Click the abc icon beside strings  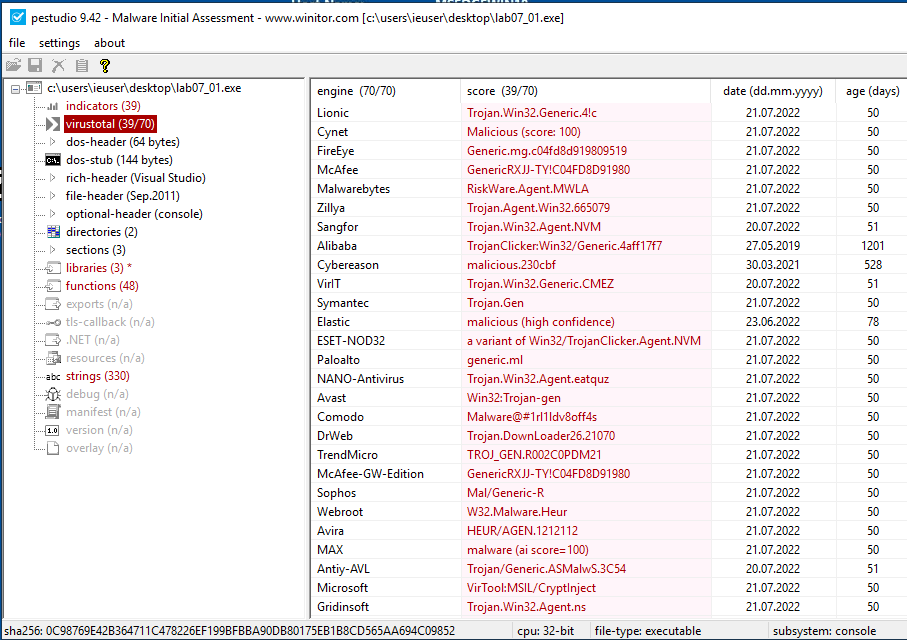coord(53,376)
